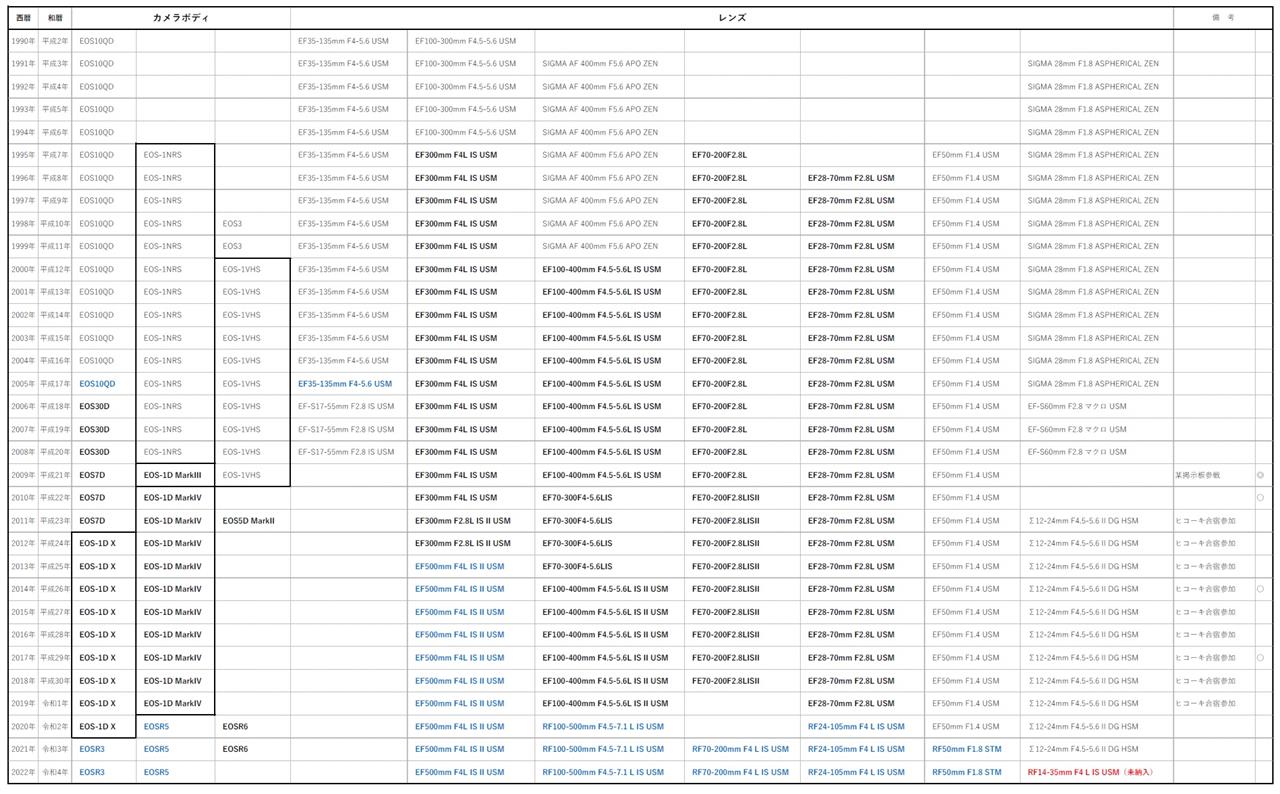Select SIGMA AF 400mm in the 1991年 row
This screenshot has height=794, width=1280.
tap(600, 64)
